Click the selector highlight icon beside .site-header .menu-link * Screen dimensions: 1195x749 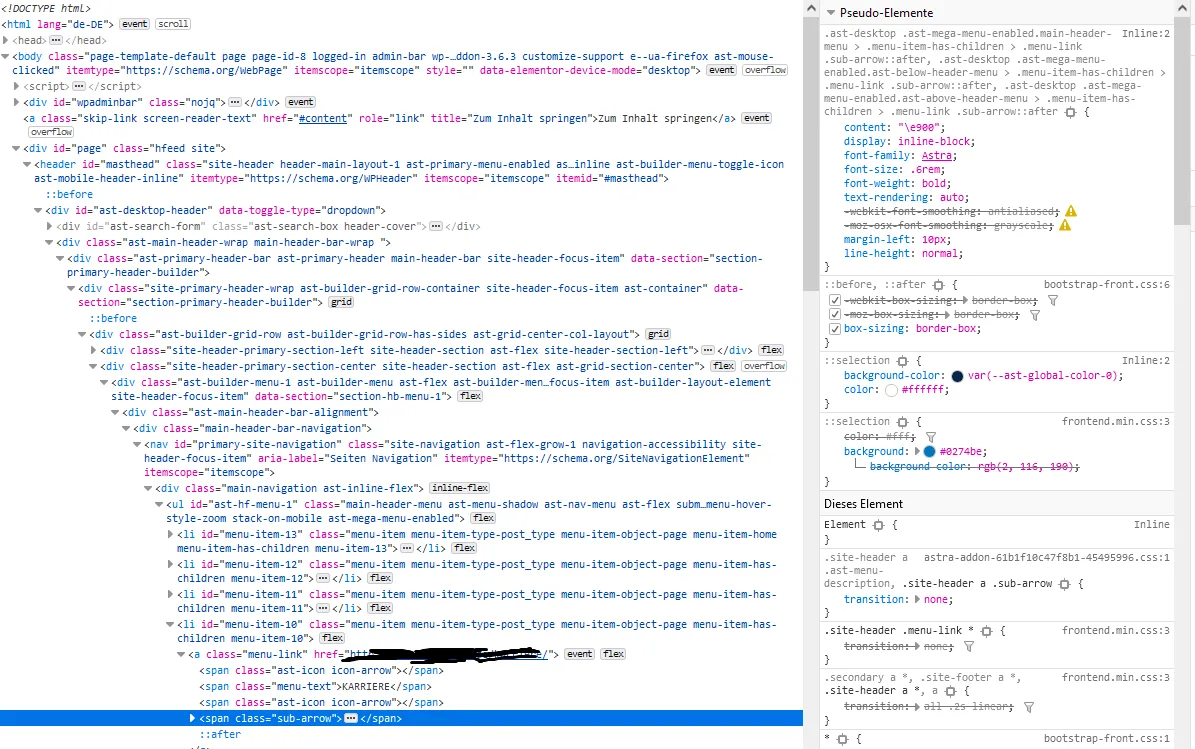click(986, 631)
